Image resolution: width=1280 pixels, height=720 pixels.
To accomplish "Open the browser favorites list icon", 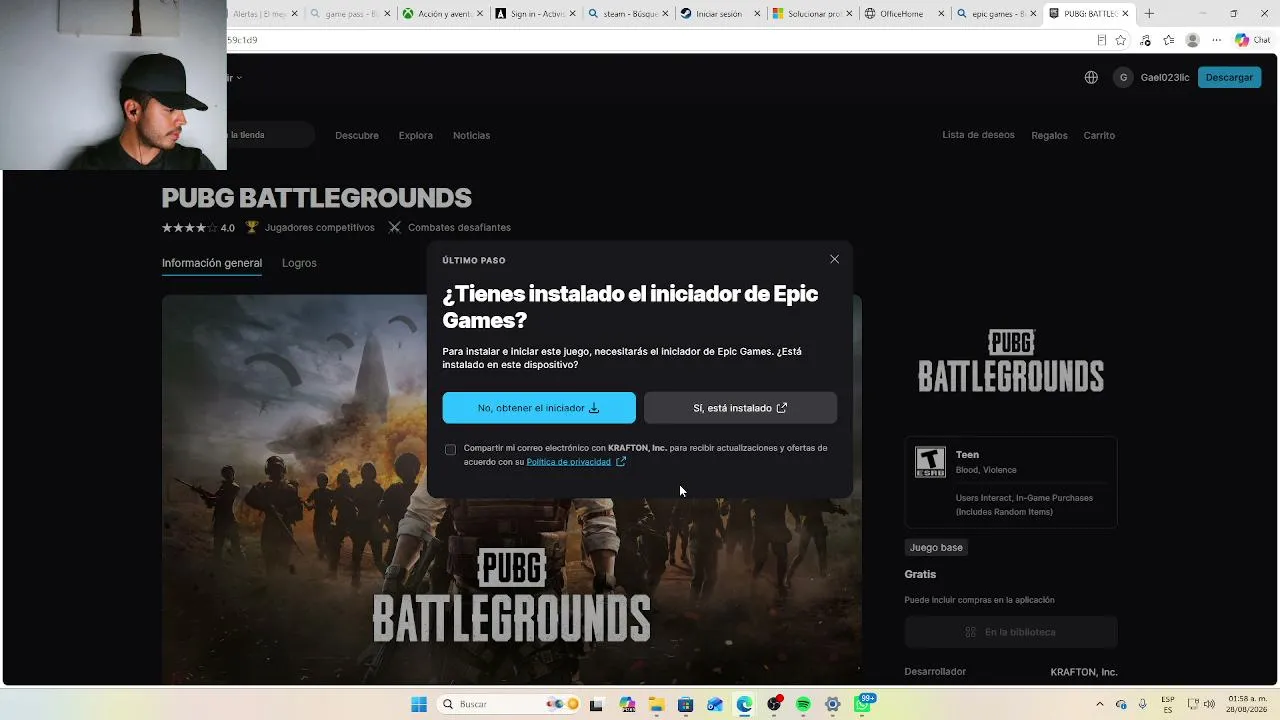I will point(1169,40).
